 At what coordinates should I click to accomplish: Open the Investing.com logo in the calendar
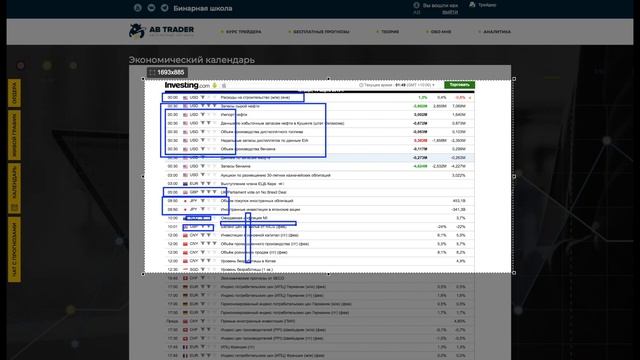pos(187,85)
